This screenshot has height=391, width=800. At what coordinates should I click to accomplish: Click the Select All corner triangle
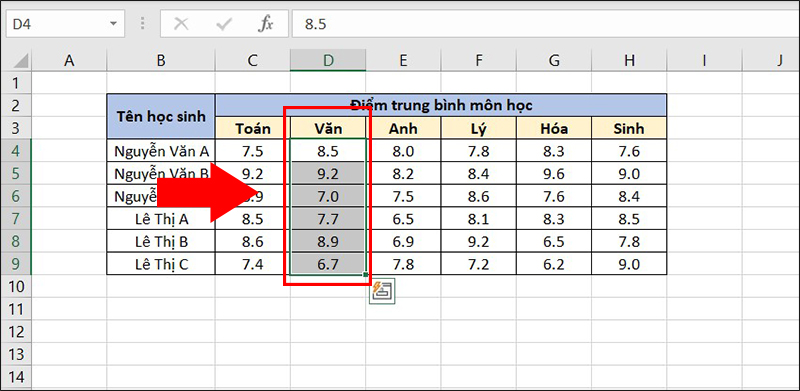coord(21,62)
